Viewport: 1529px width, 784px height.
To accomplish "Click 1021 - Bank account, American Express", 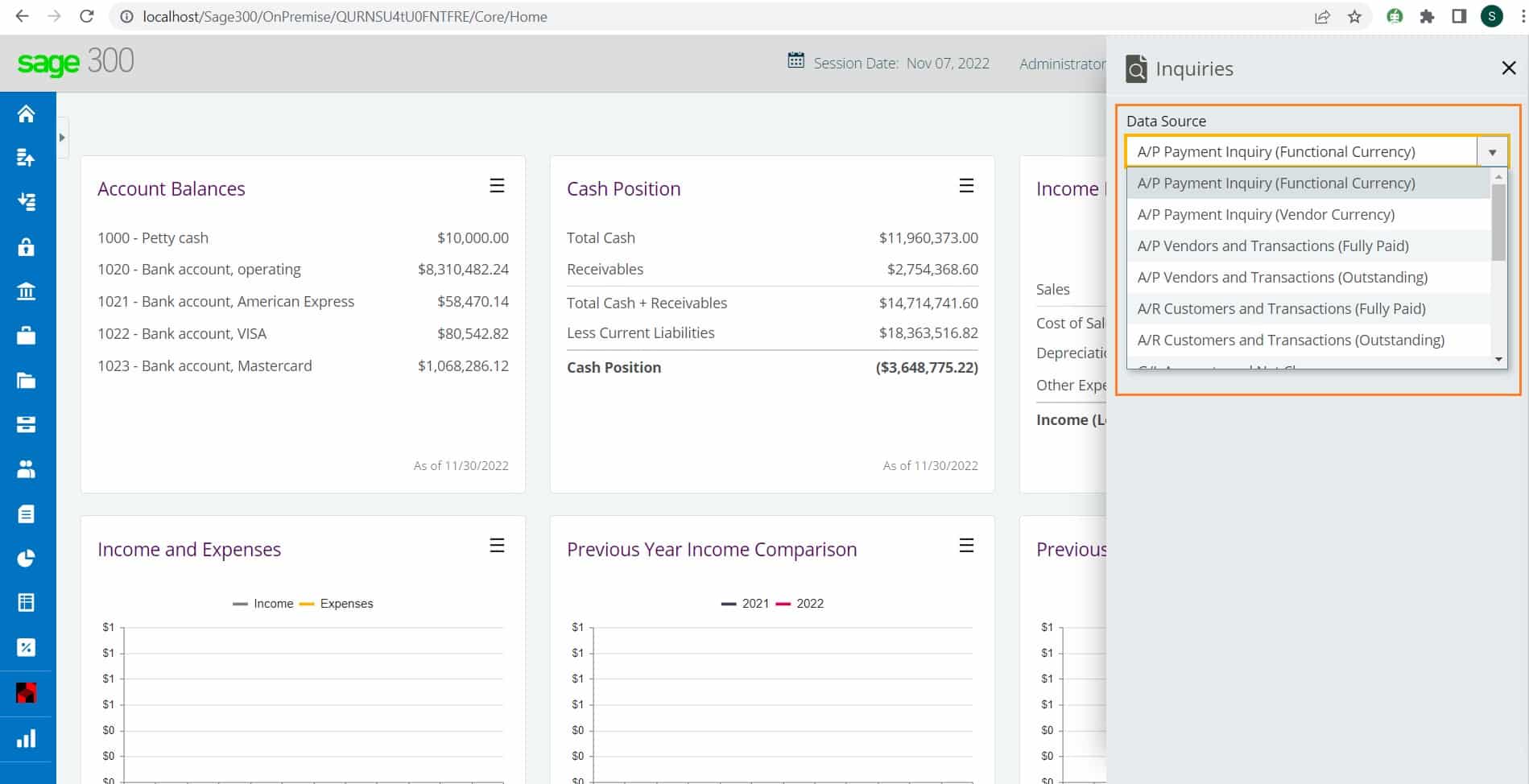I will [x=303, y=302].
